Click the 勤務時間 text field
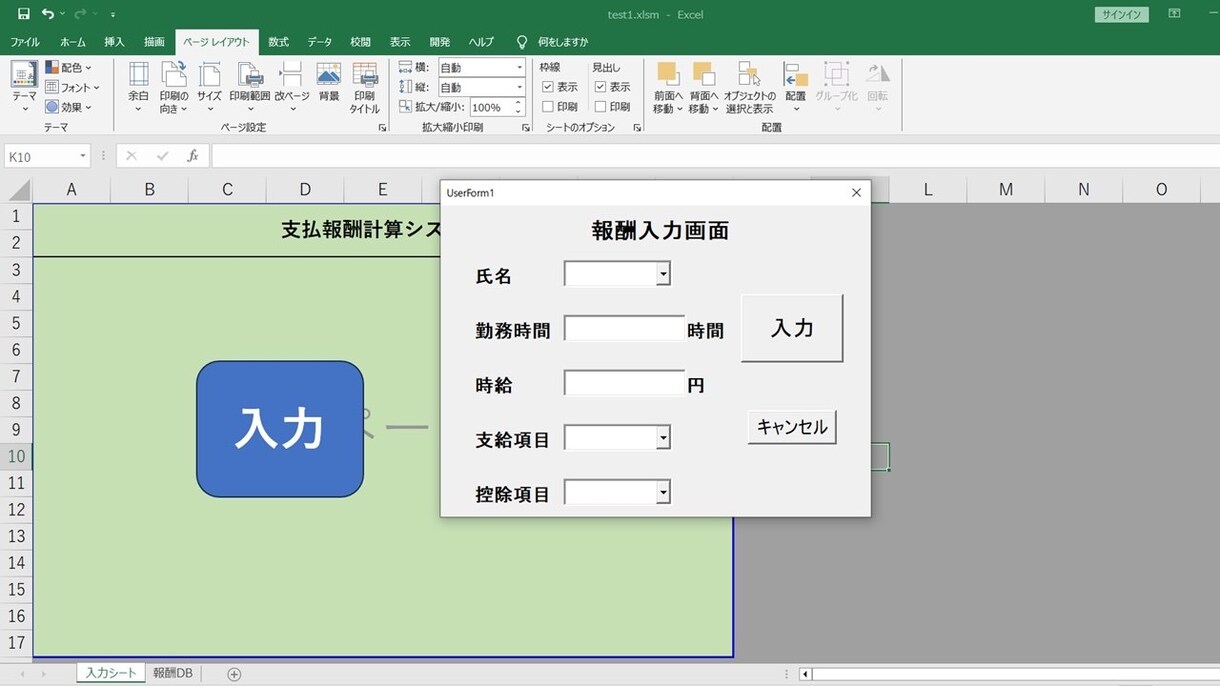 624,328
